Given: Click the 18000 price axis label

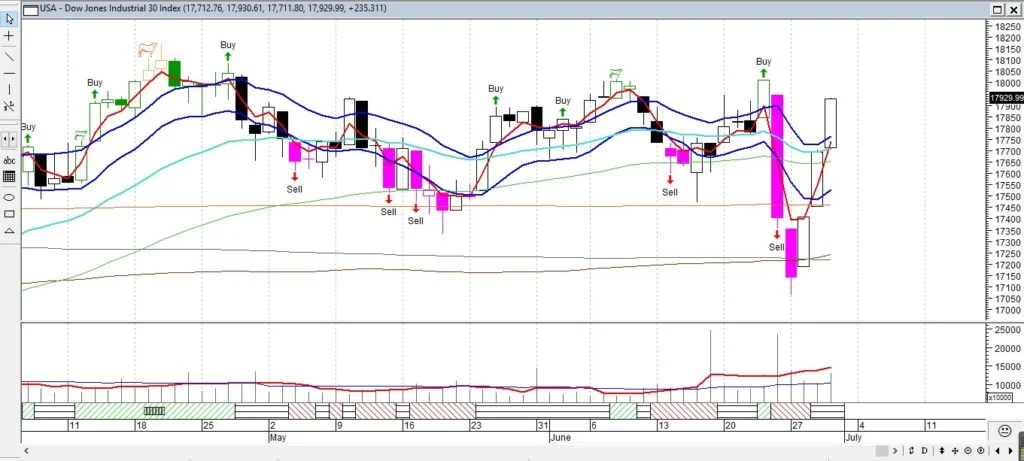Looking at the screenshot, I should click(x=1008, y=83).
